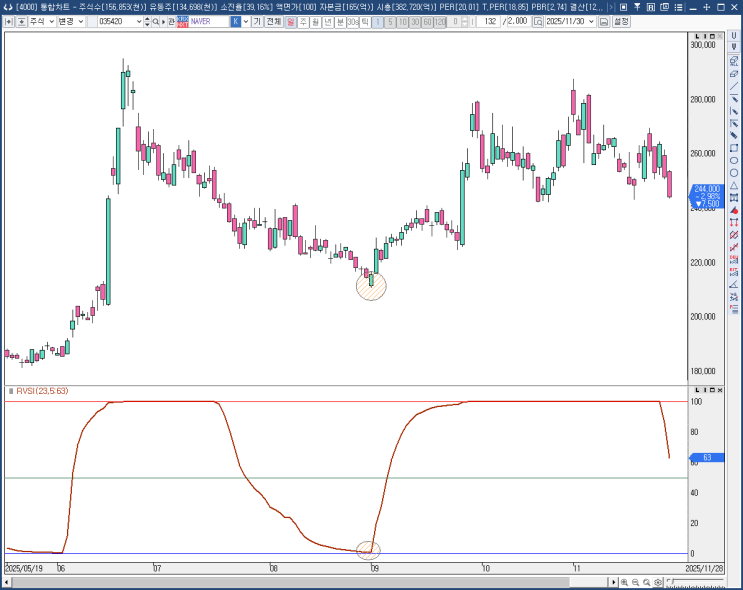Click the second toolbar icon left of 주식
Viewport: 743px width, 590px height.
pos(21,22)
